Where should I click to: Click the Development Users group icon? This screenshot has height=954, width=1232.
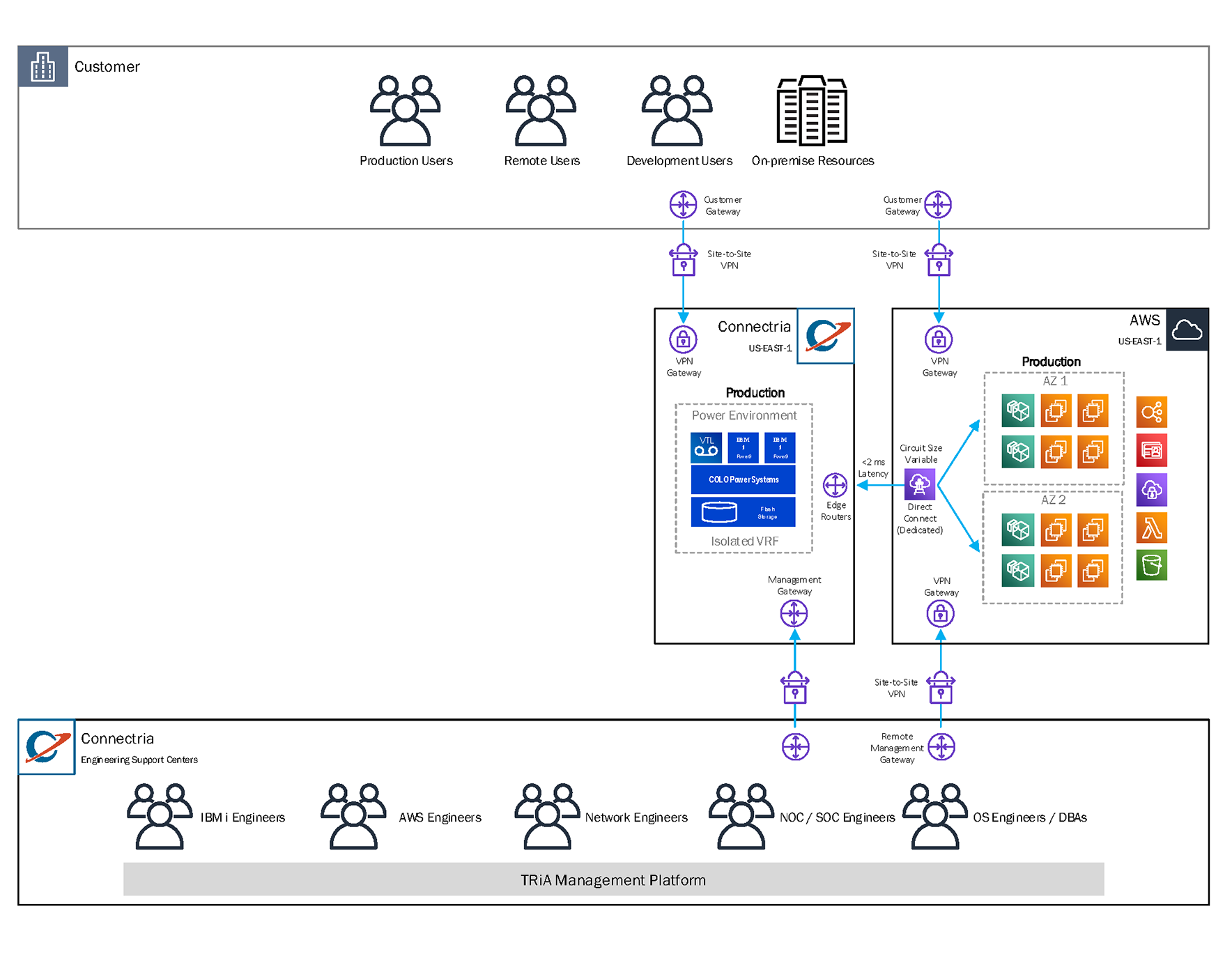(x=677, y=110)
